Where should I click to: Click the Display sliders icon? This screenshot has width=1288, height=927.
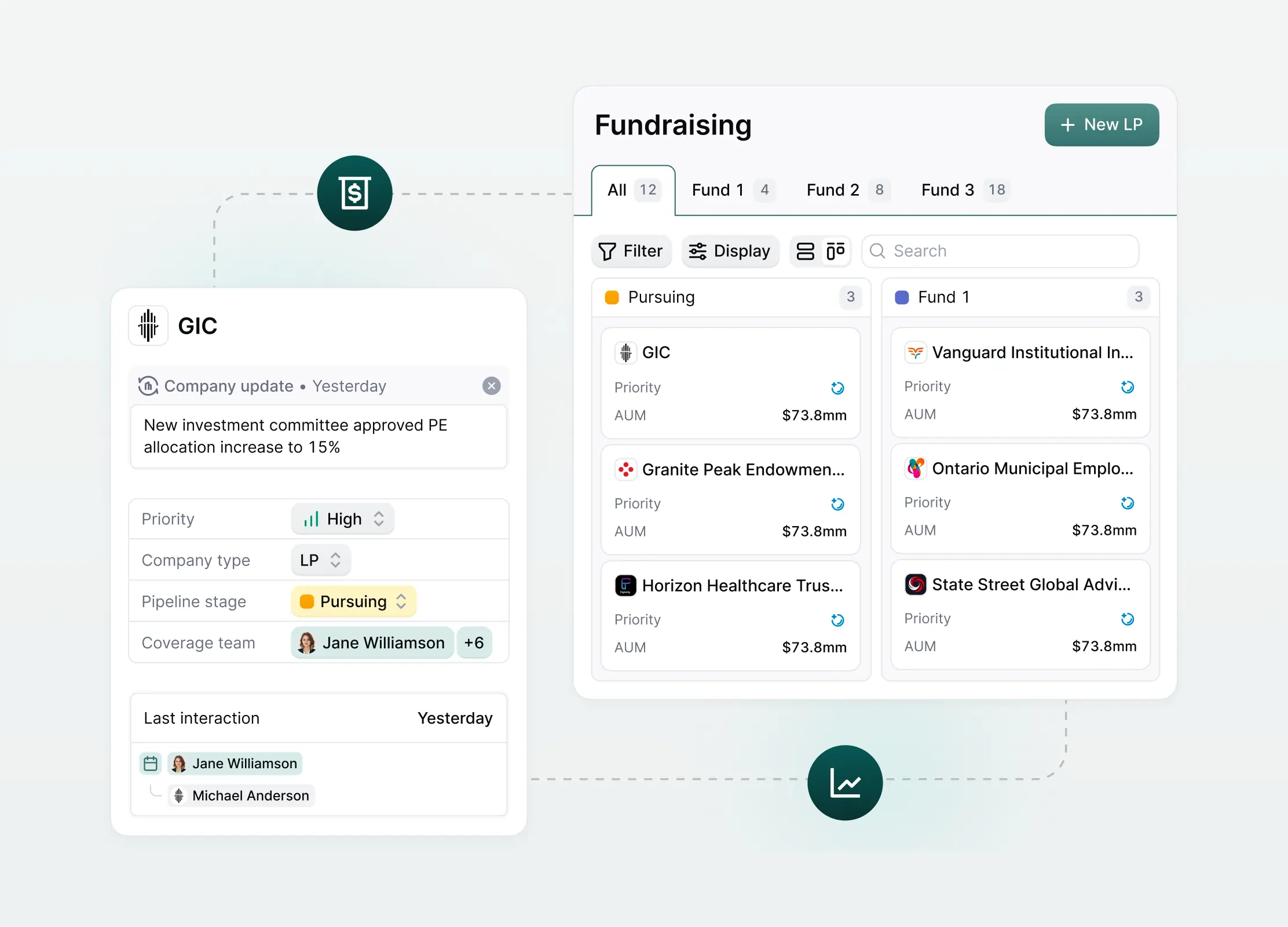click(697, 251)
